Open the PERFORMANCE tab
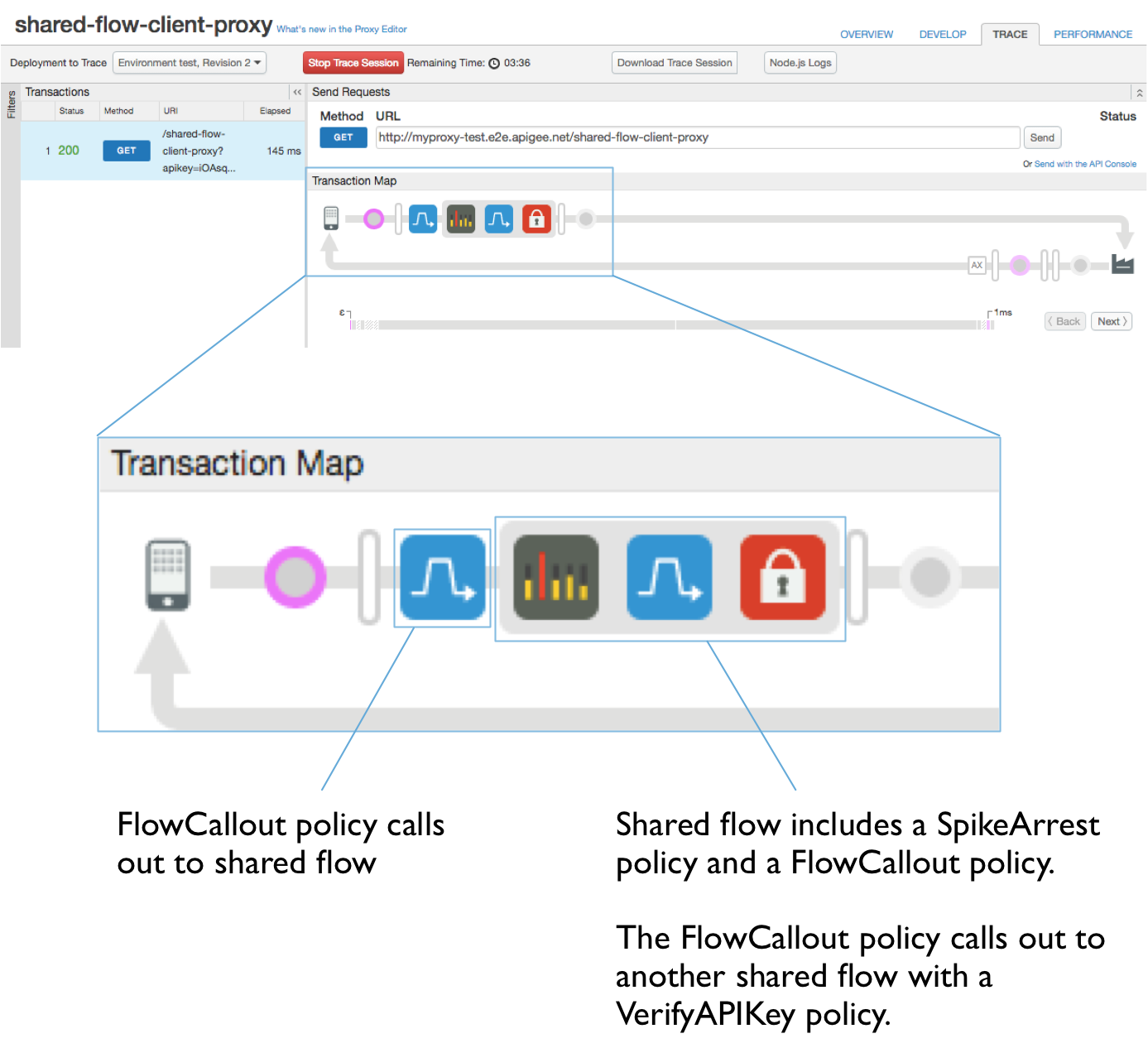 (x=1093, y=34)
